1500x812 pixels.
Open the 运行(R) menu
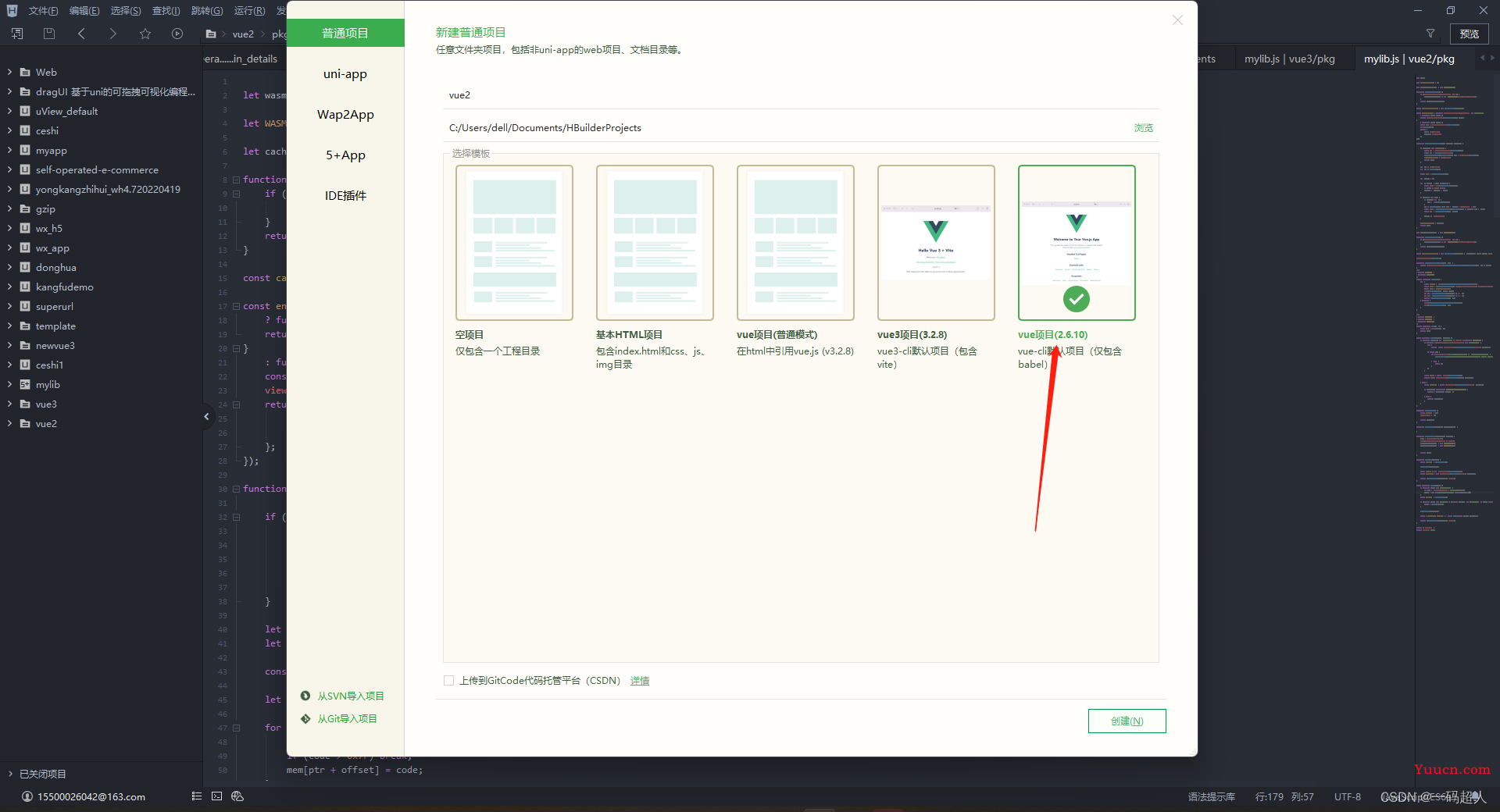click(249, 11)
